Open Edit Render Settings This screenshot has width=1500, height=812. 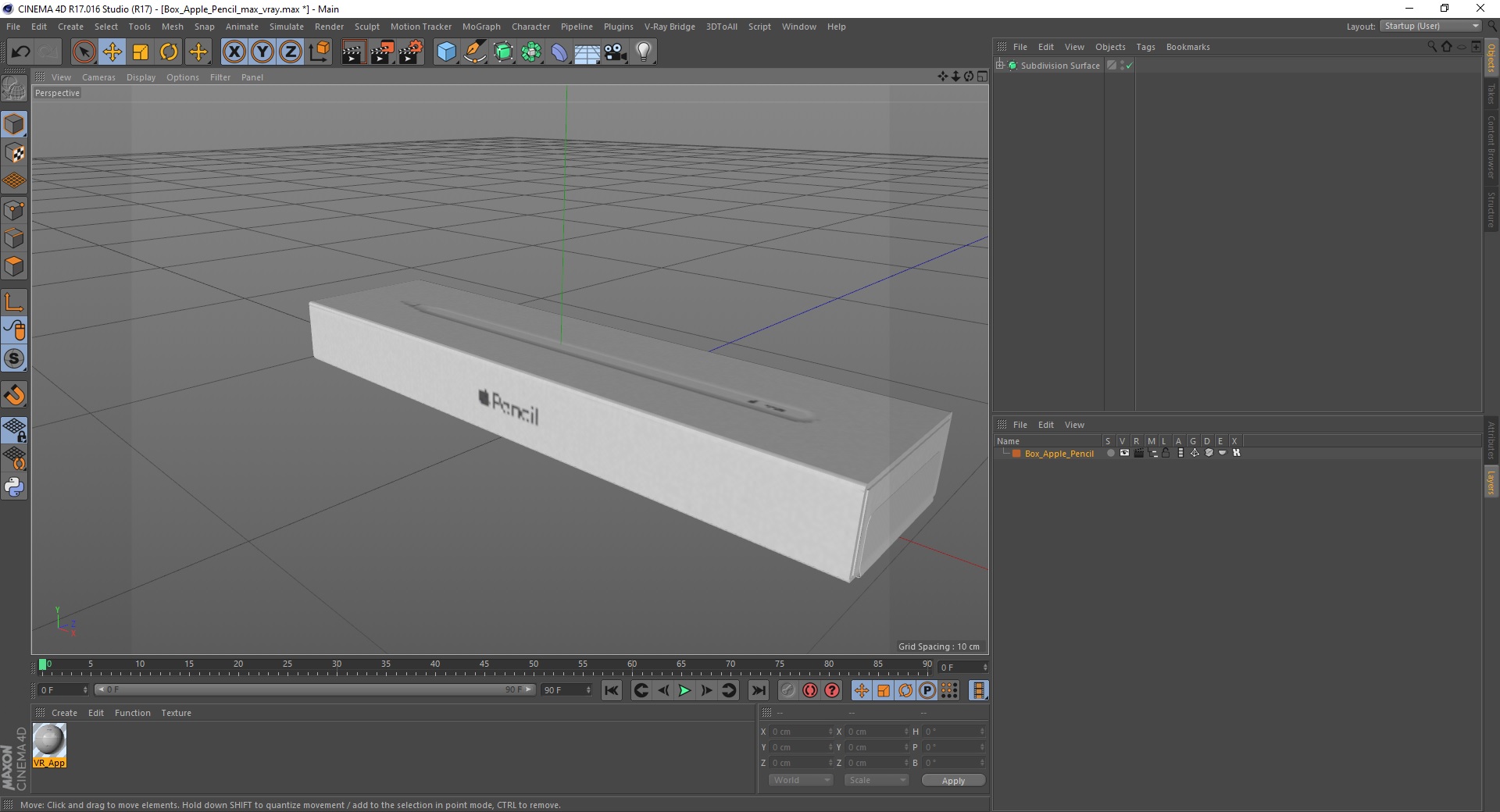tap(411, 52)
